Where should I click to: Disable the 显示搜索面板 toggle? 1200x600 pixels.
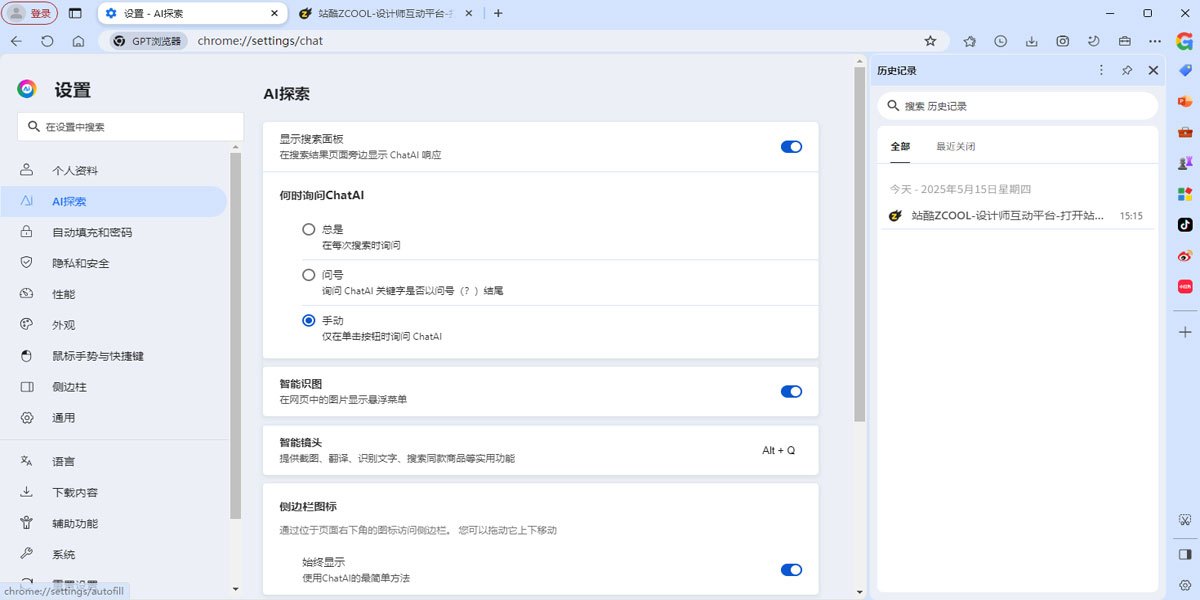pos(791,146)
